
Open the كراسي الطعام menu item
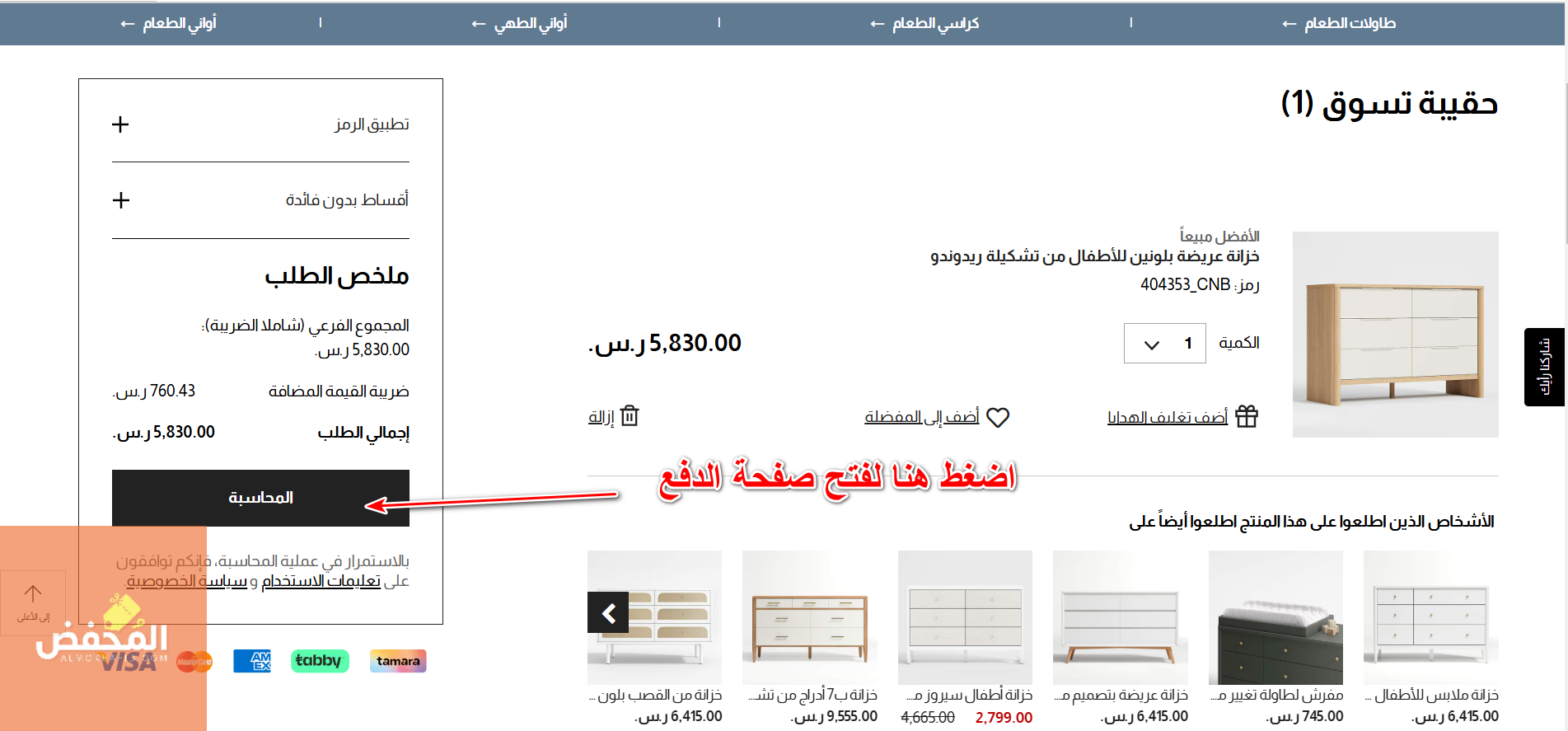[x=924, y=23]
